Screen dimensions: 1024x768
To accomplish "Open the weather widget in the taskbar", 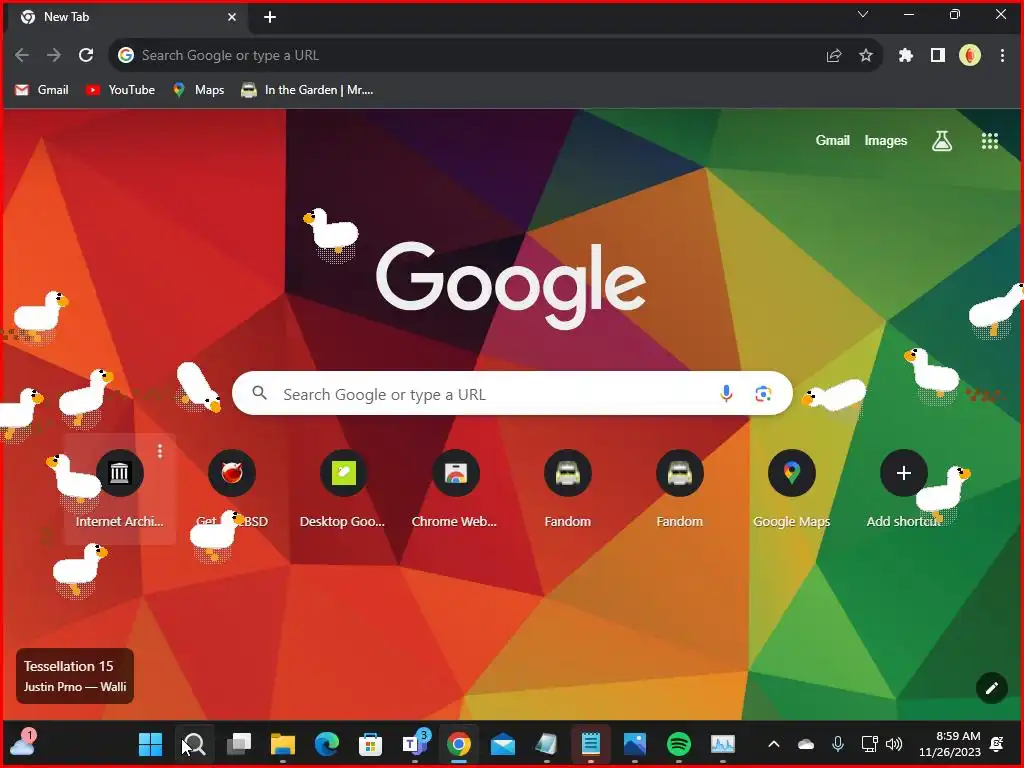I will pos(23,743).
